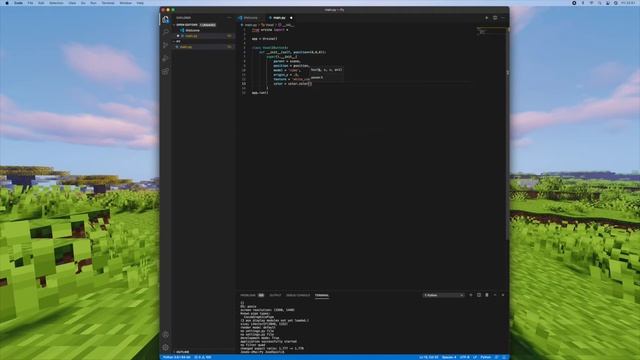Image resolution: width=640 pixels, height=360 pixels.
Task: Open File menu in macOS menu bar
Action: tap(30, 3)
